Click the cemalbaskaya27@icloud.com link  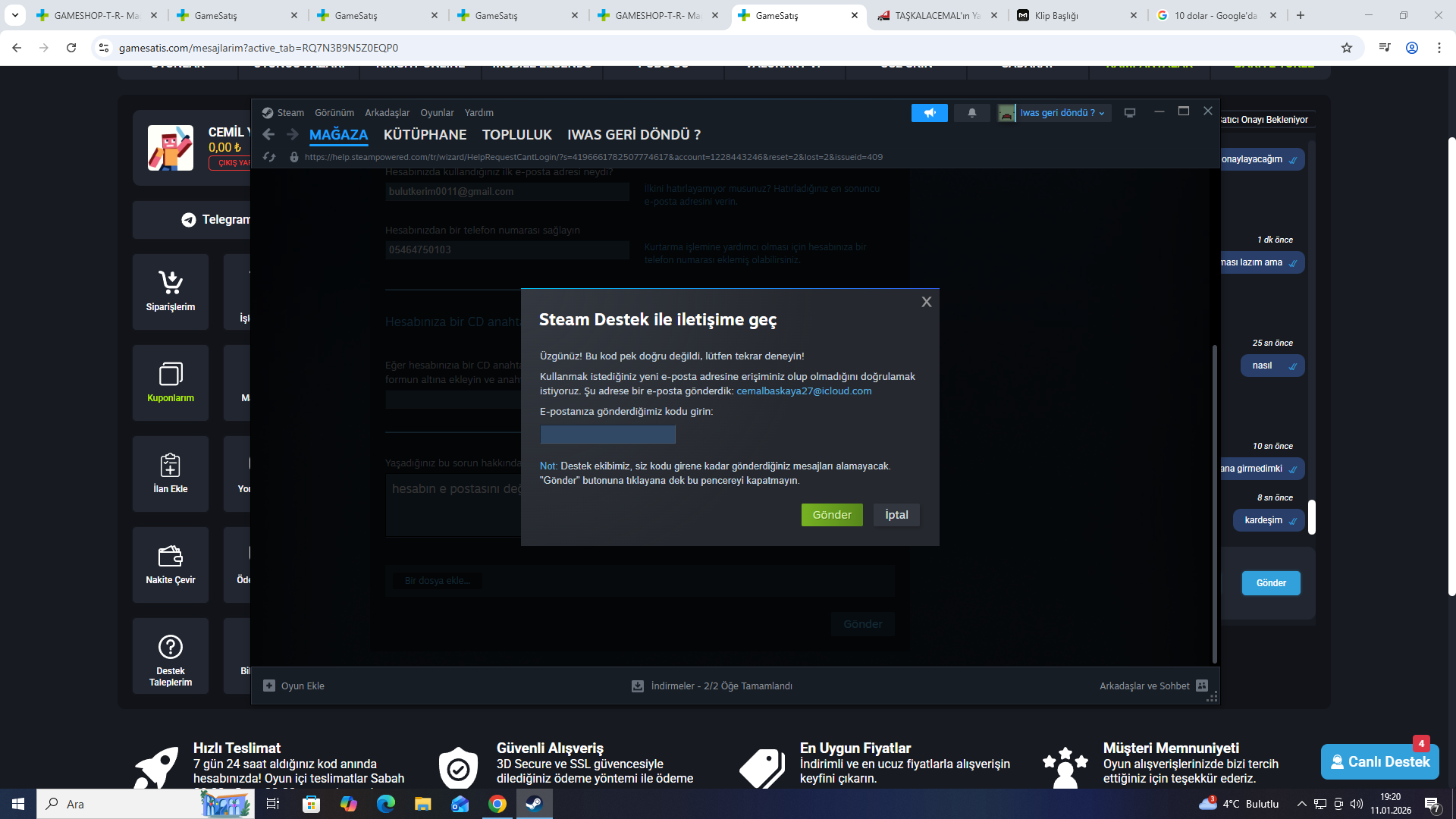pos(804,391)
